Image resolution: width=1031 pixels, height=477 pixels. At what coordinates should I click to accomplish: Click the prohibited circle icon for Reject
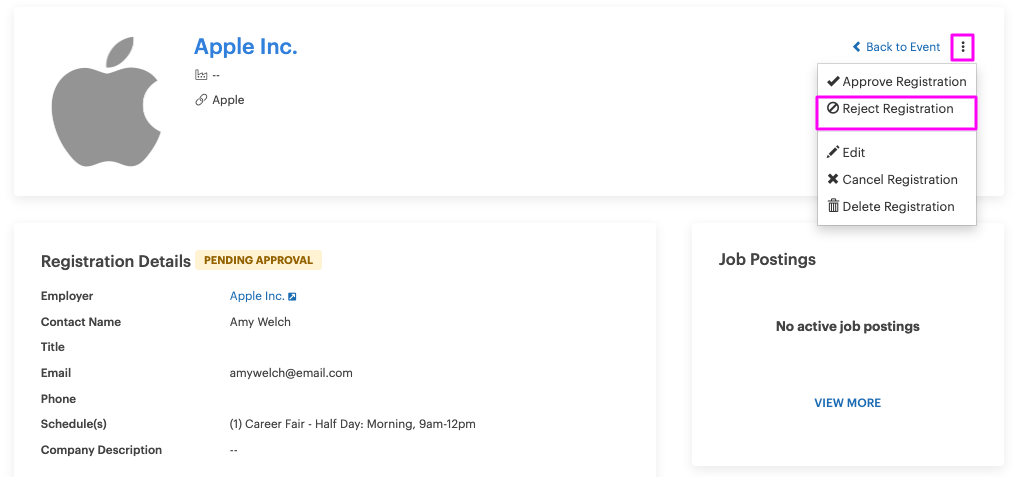point(833,109)
